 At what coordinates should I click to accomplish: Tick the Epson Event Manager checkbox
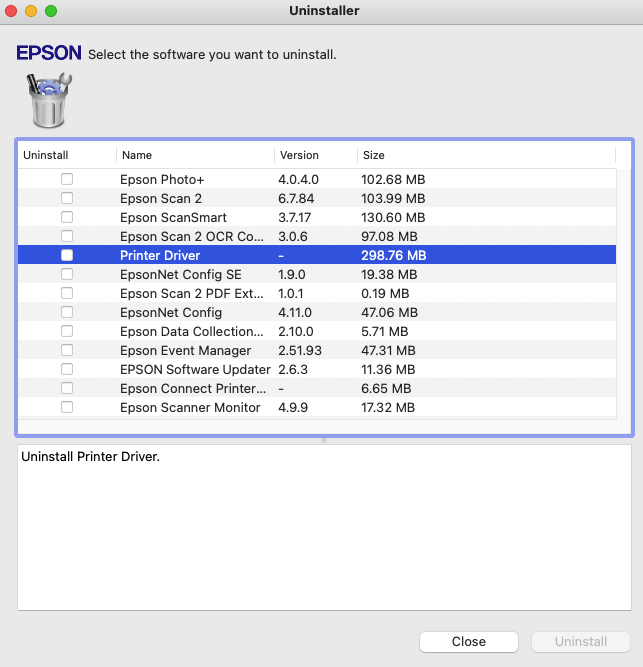coord(67,350)
